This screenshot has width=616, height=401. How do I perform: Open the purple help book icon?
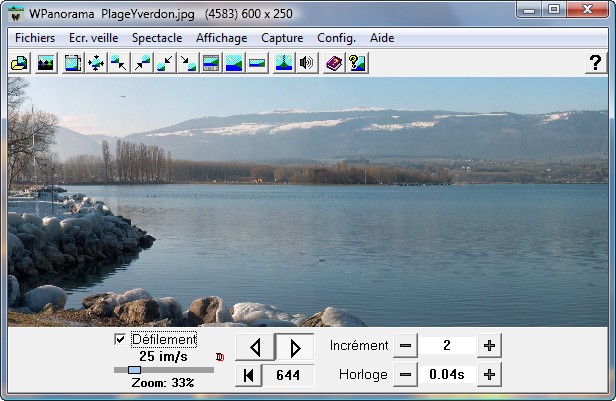point(334,63)
